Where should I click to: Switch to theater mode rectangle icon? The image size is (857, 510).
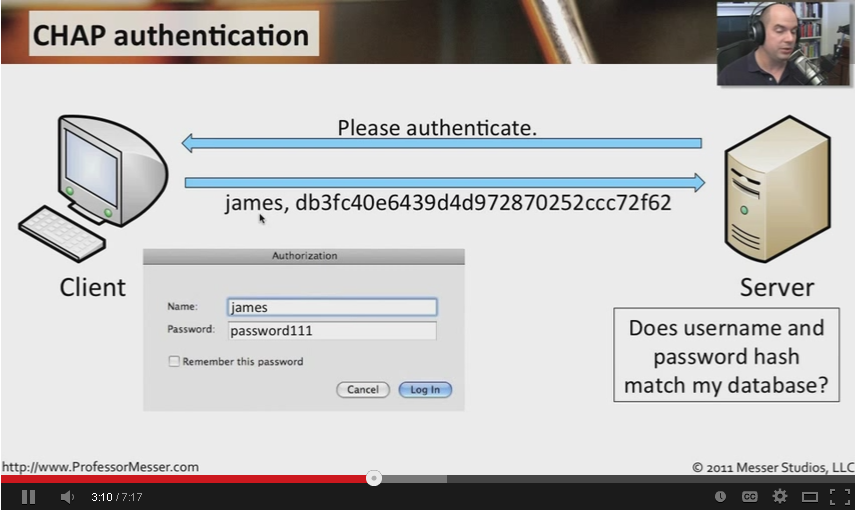[x=809, y=497]
